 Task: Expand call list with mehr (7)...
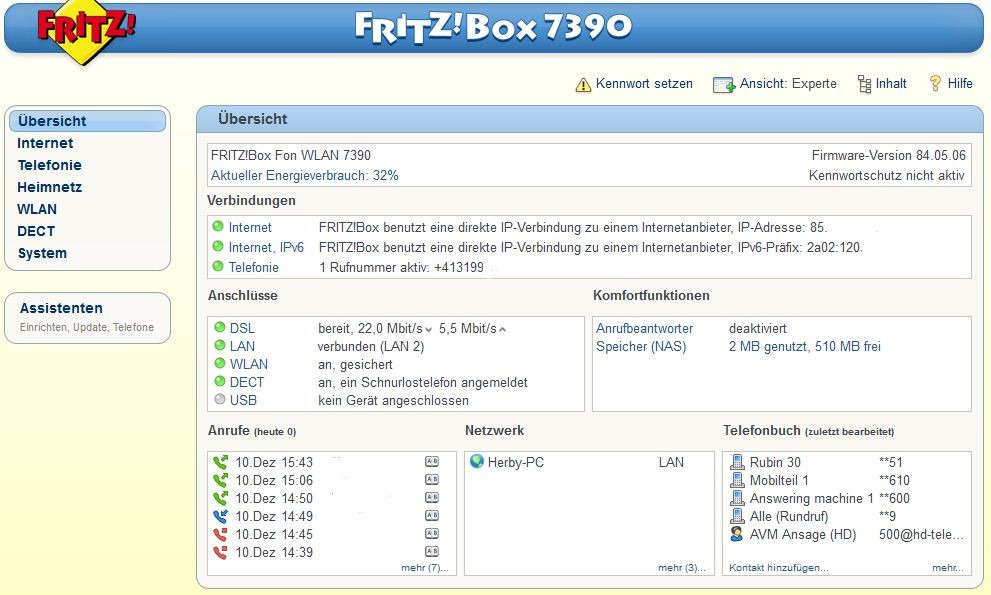click(x=425, y=568)
